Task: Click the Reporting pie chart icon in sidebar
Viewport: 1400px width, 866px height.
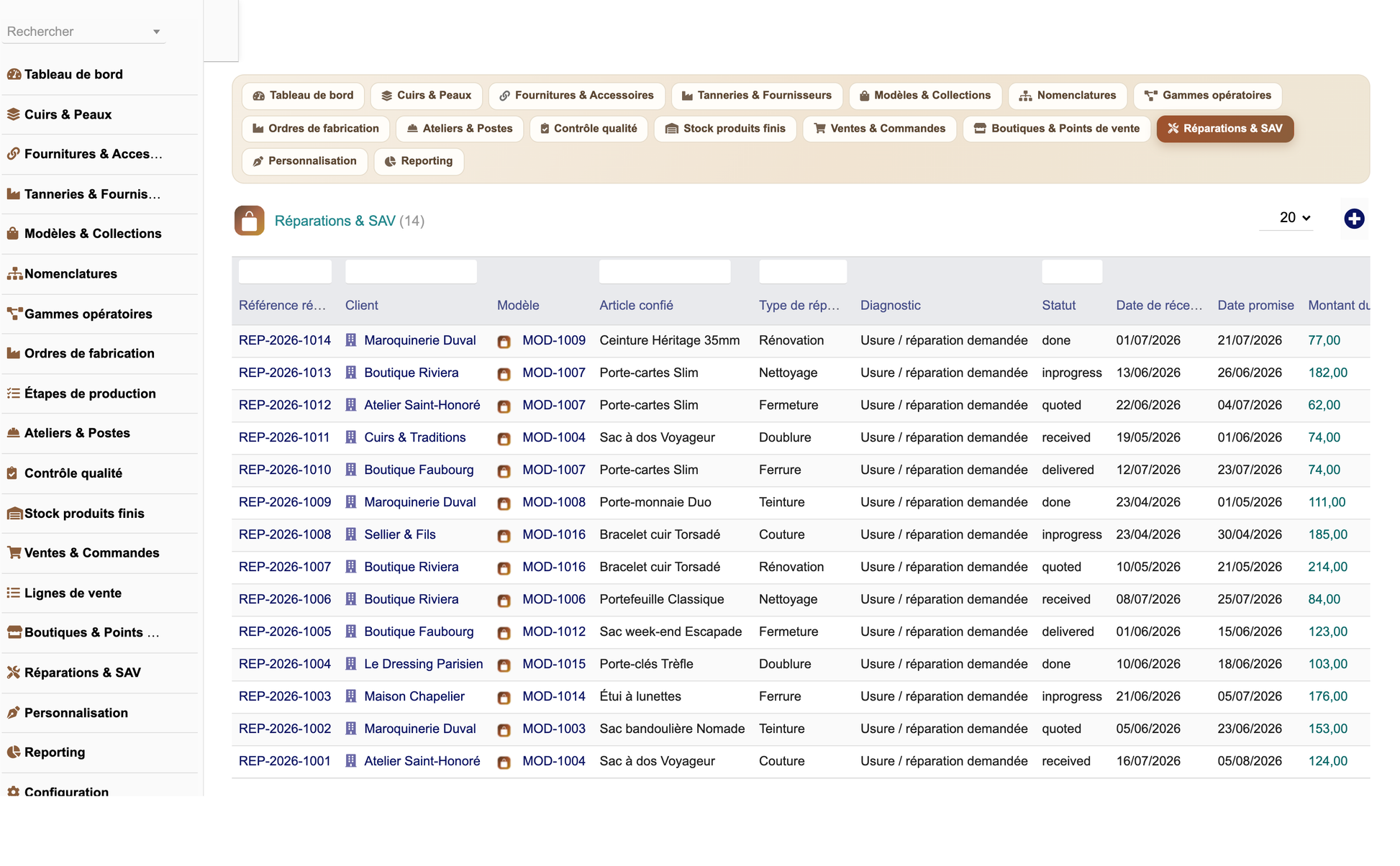Action: (14, 752)
